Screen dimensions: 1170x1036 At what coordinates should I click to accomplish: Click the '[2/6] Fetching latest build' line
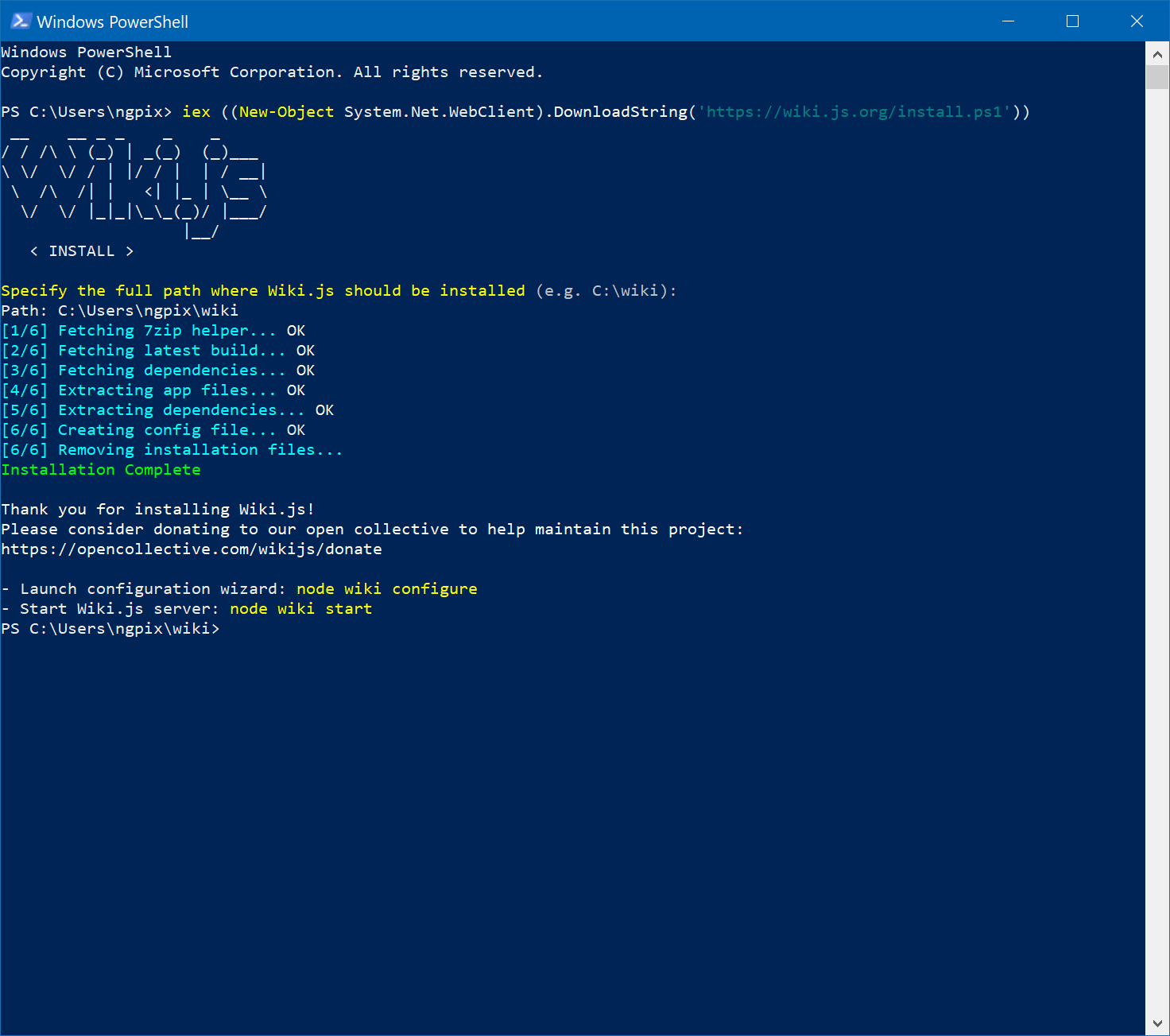tap(158, 351)
